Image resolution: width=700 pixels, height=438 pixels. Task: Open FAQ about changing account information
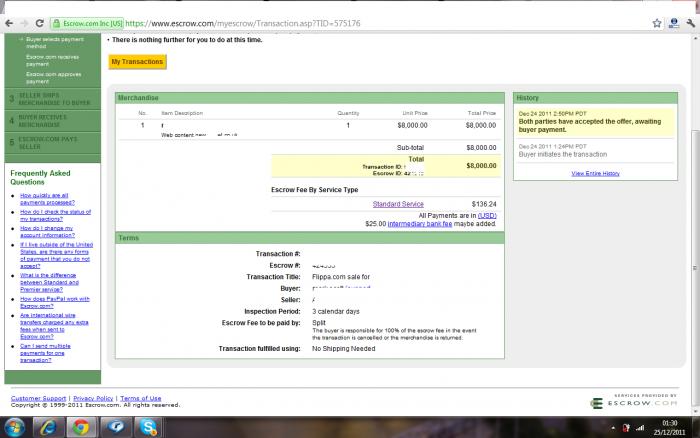coord(47,231)
